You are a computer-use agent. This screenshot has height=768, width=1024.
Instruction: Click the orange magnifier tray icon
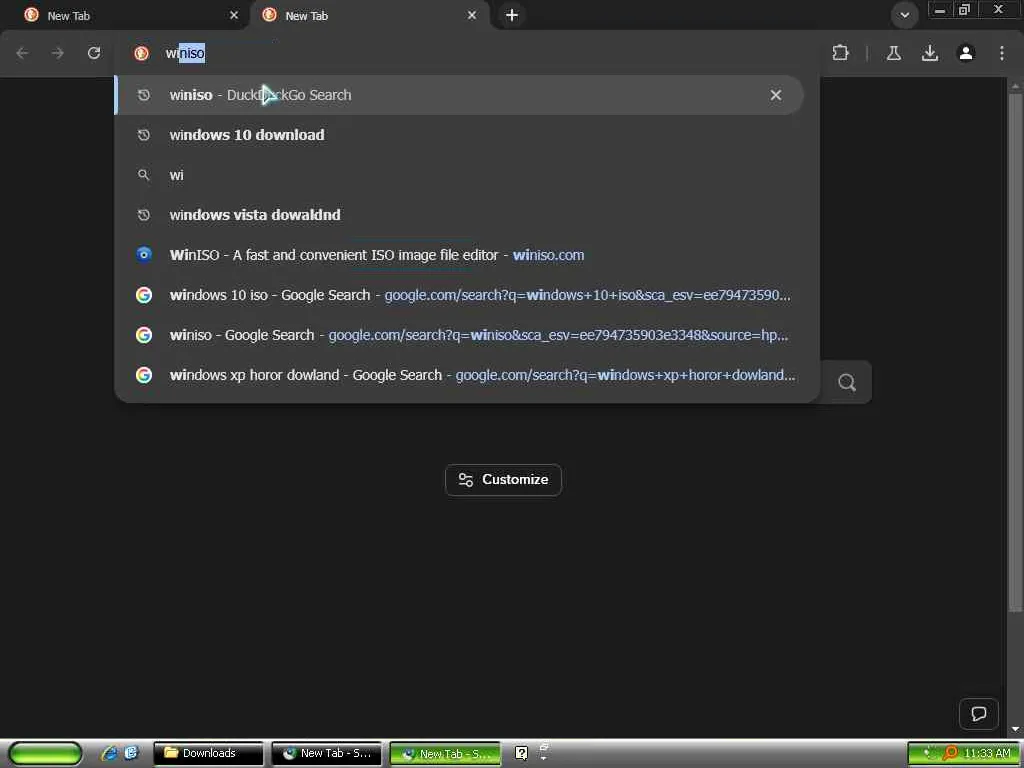point(950,754)
